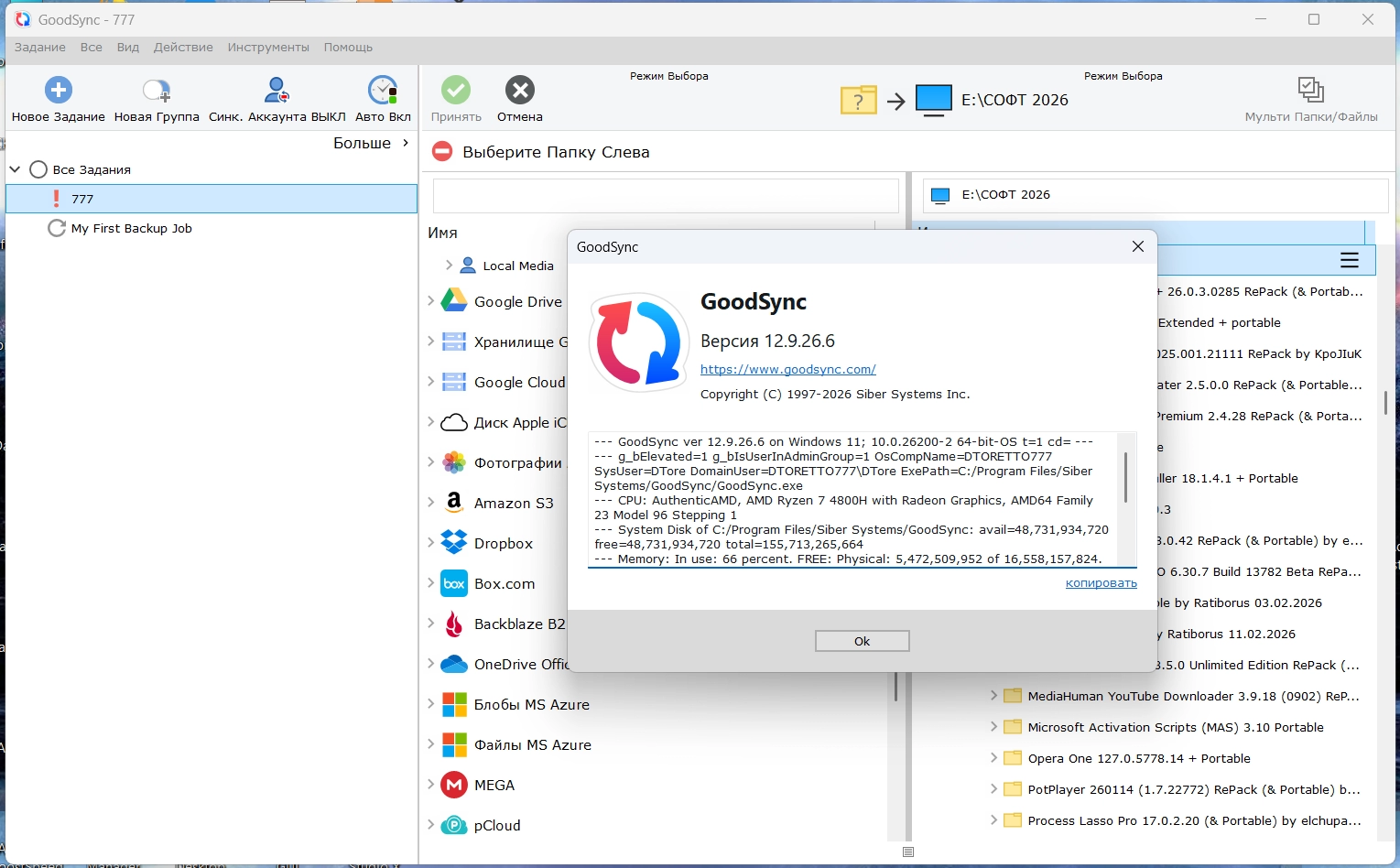
Task: Select the Блобы MS Azure icon
Action: click(x=454, y=704)
